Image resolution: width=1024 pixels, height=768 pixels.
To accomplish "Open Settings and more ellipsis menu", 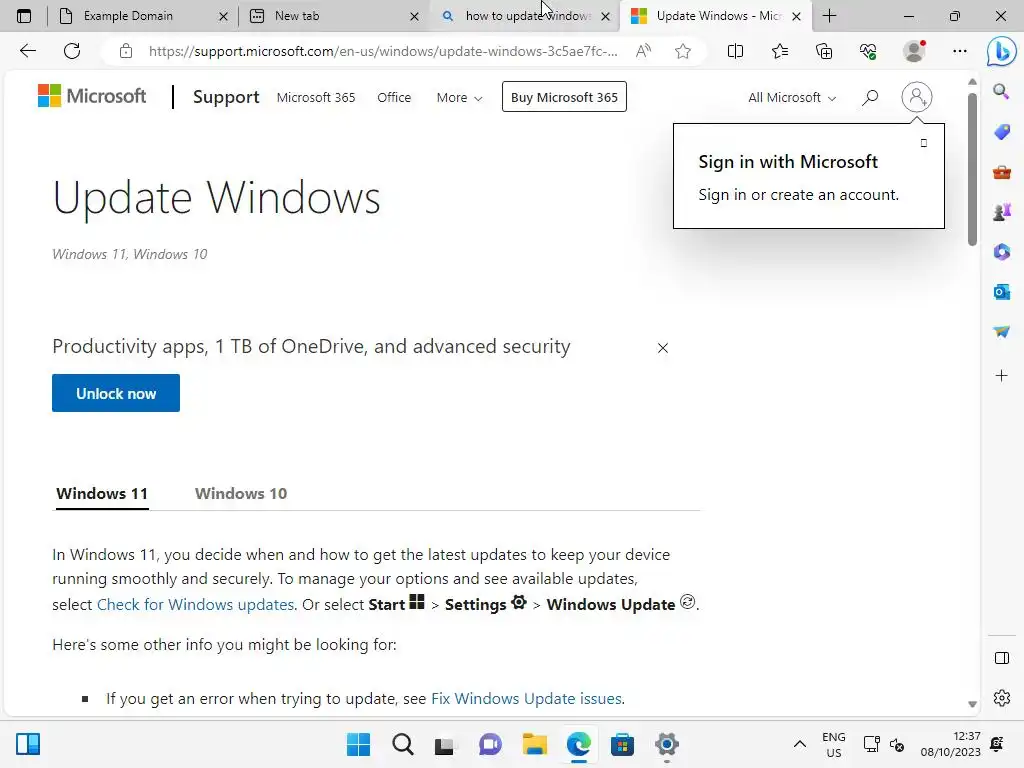I will point(959,51).
